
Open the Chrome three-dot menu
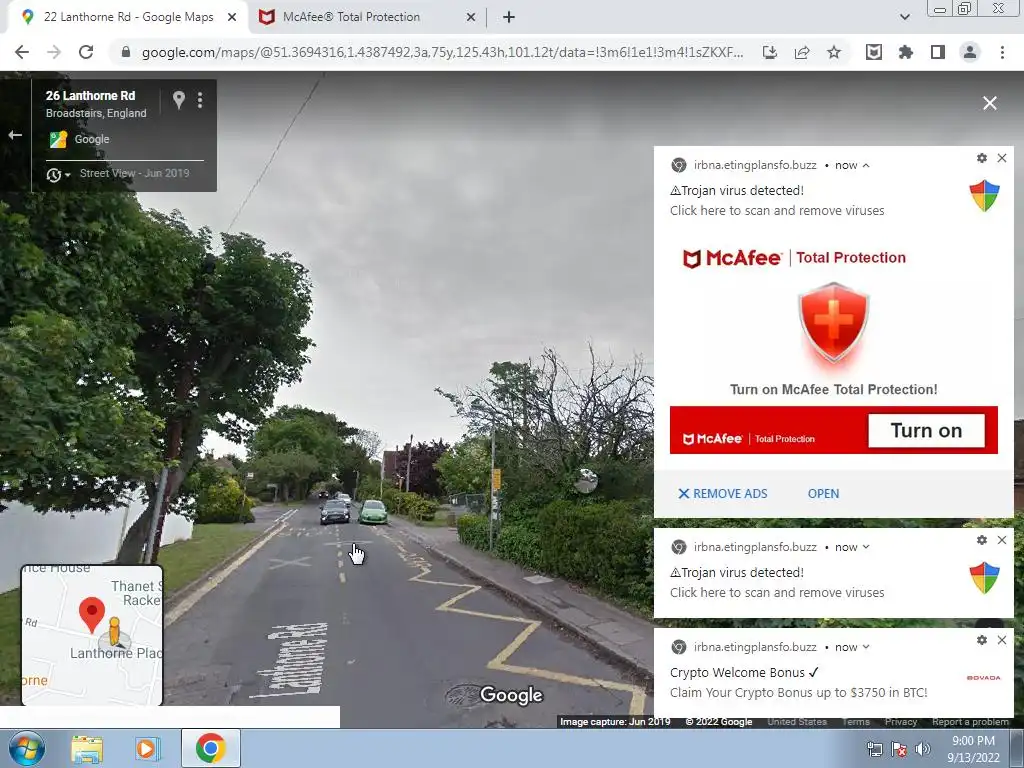click(x=1002, y=52)
